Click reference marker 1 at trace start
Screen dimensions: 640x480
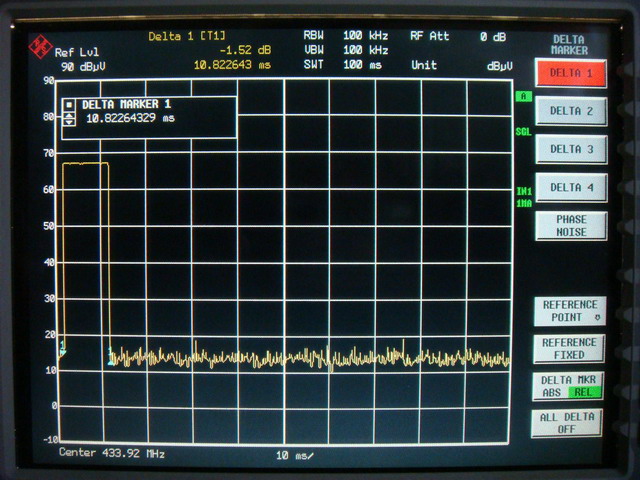tap(62, 348)
